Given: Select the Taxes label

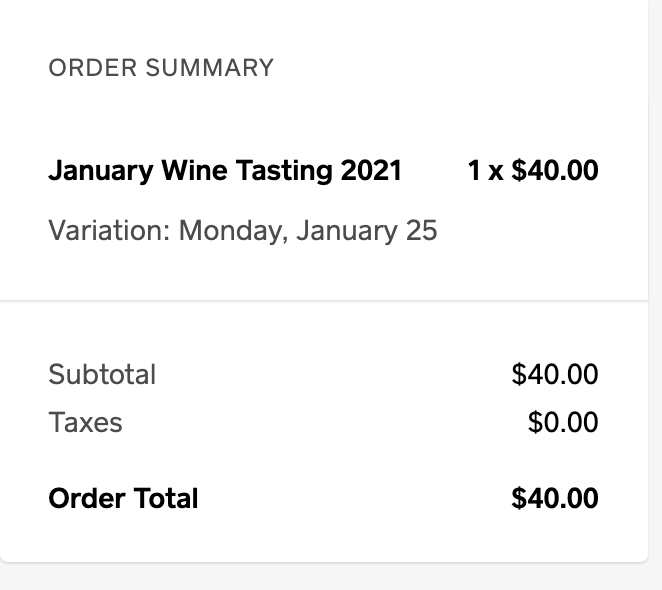Looking at the screenshot, I should pos(85,423).
